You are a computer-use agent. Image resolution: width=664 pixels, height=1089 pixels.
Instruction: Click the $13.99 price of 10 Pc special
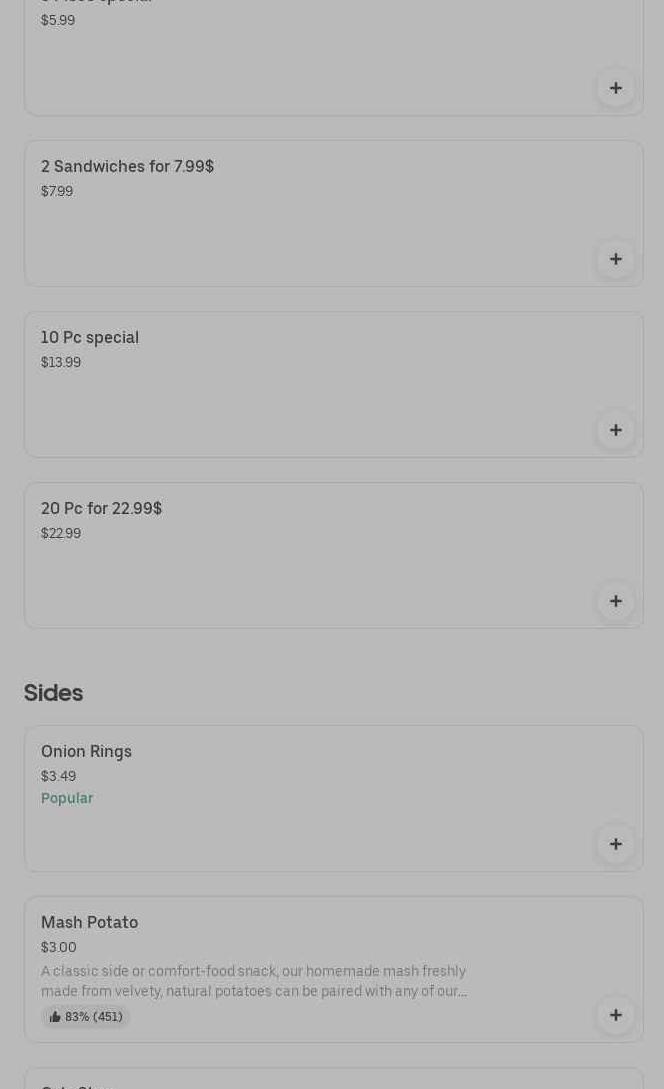point(61,363)
